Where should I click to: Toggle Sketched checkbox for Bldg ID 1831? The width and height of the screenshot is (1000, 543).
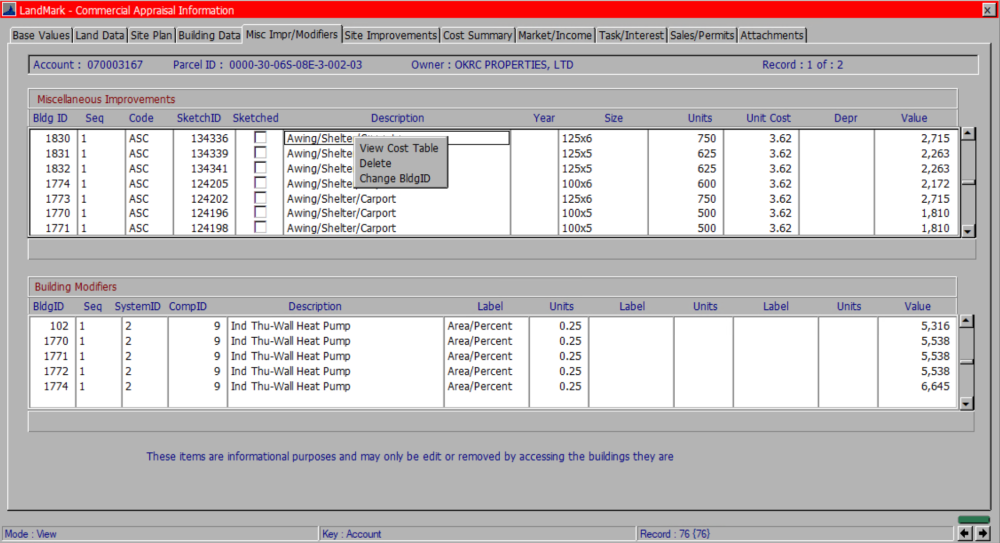click(260, 152)
